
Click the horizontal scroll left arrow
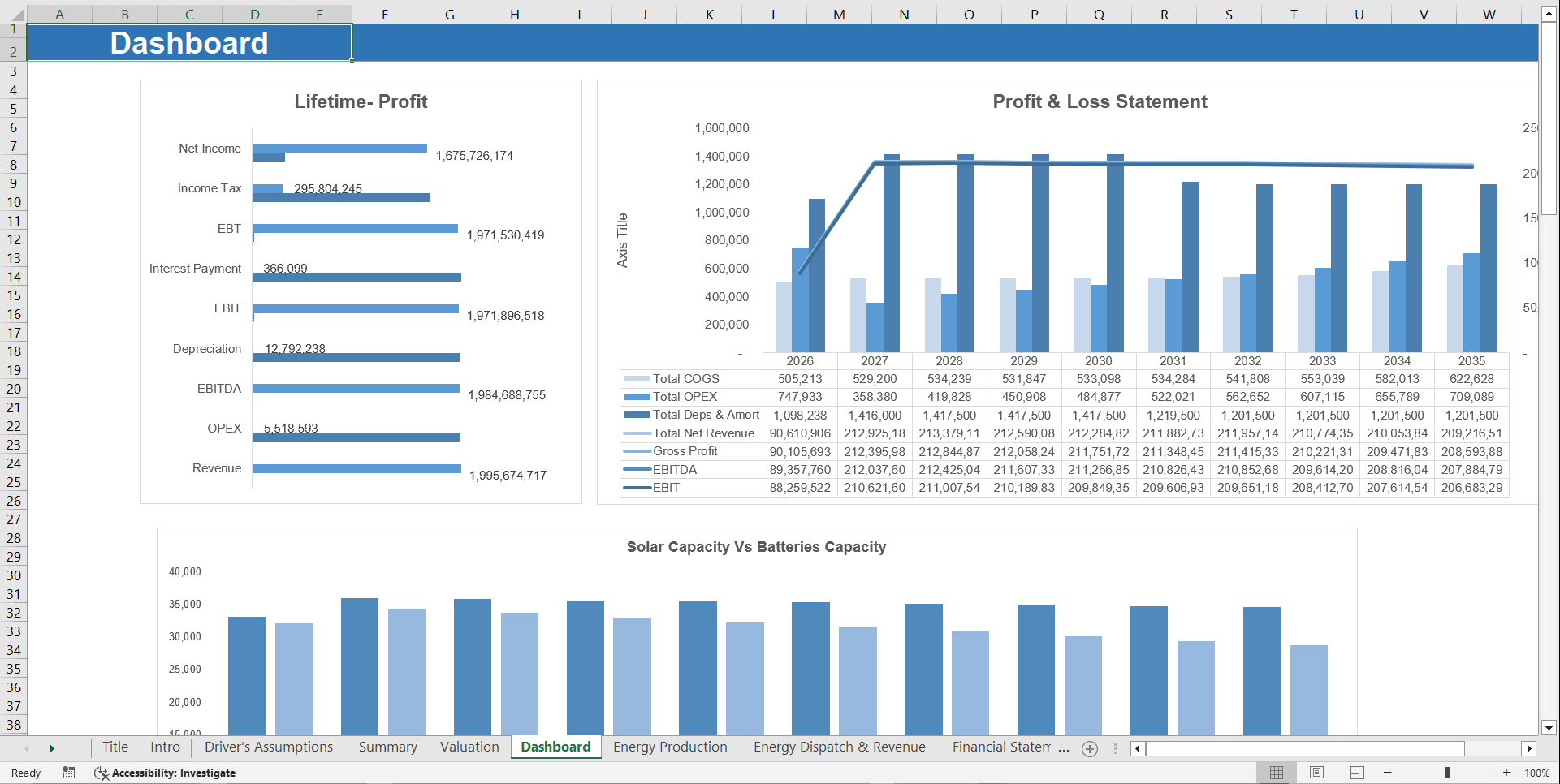(1137, 748)
